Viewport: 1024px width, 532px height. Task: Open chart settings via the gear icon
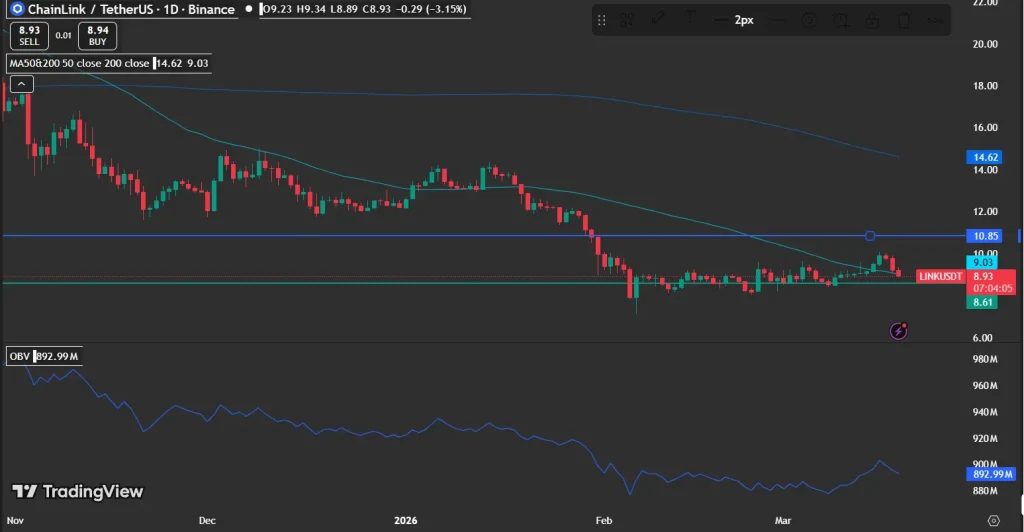[x=993, y=521]
